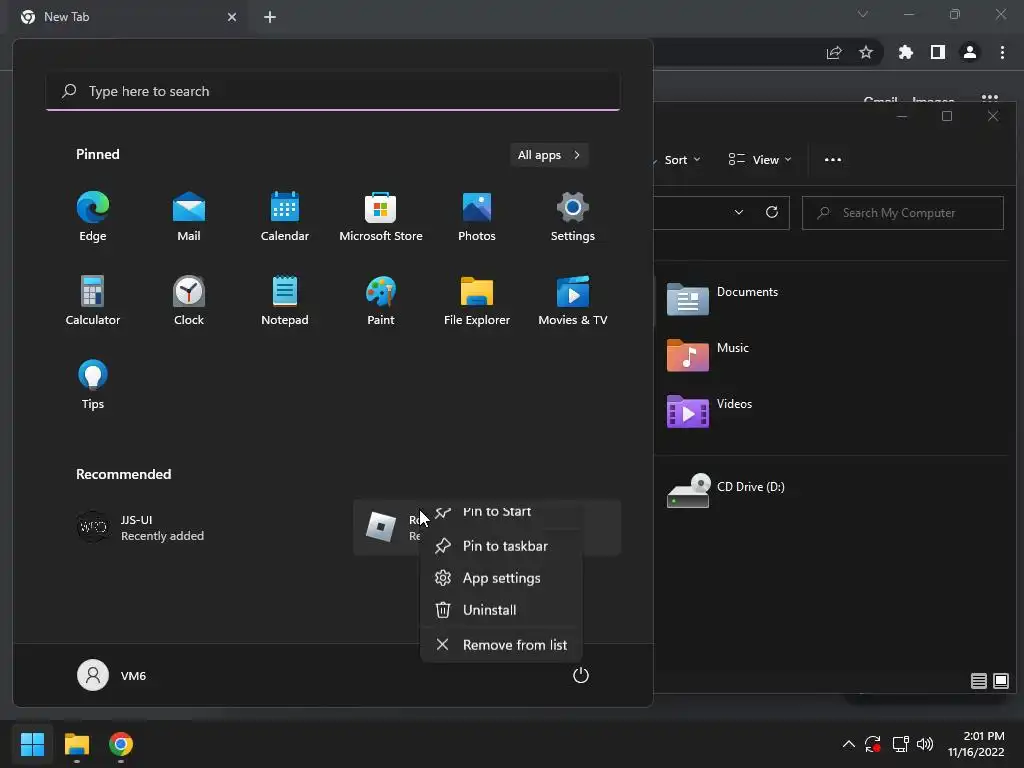This screenshot has height=768, width=1024.
Task: Show All apps list
Action: click(549, 155)
